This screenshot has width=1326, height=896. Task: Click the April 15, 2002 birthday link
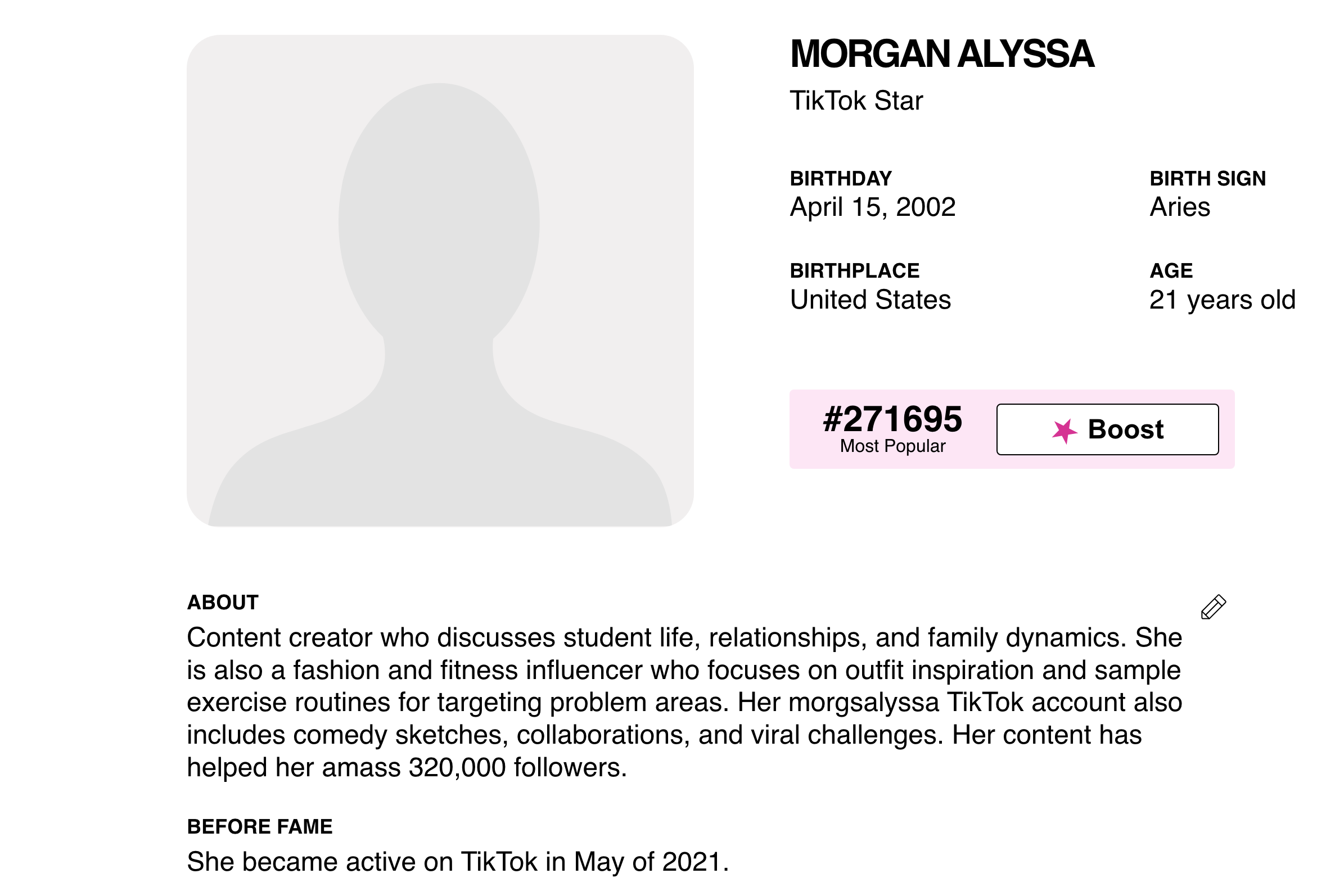click(872, 207)
